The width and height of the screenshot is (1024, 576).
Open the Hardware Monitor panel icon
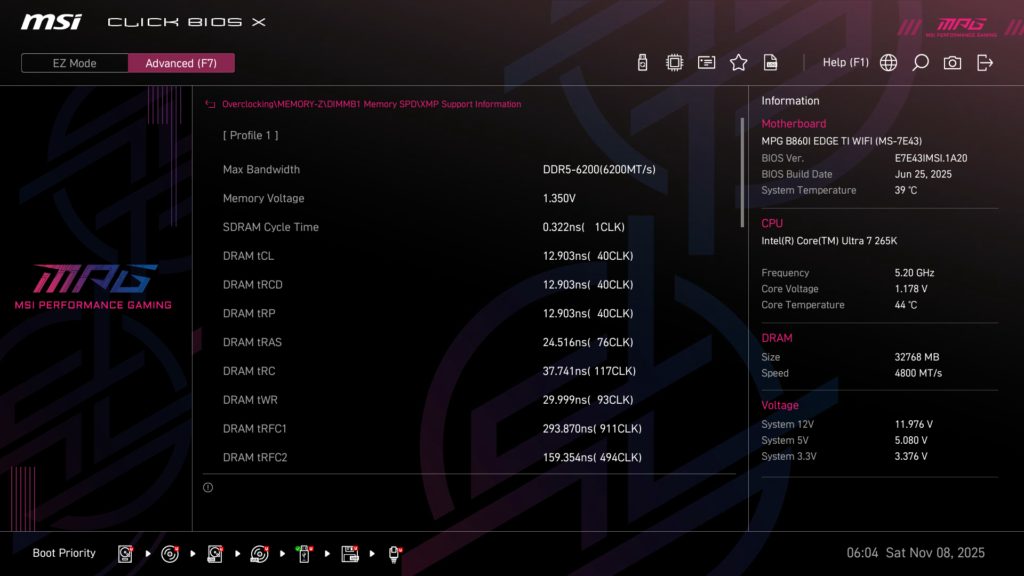706,61
